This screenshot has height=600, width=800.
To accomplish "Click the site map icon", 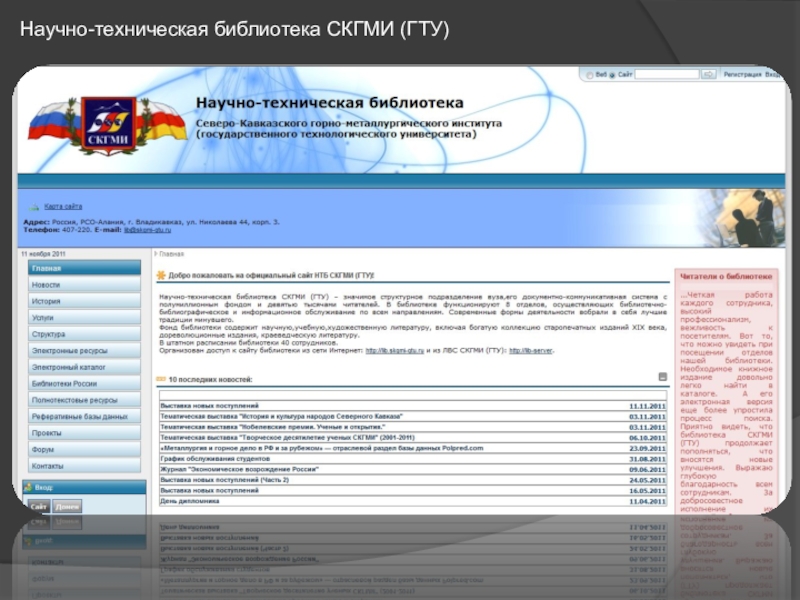I will point(34,207).
